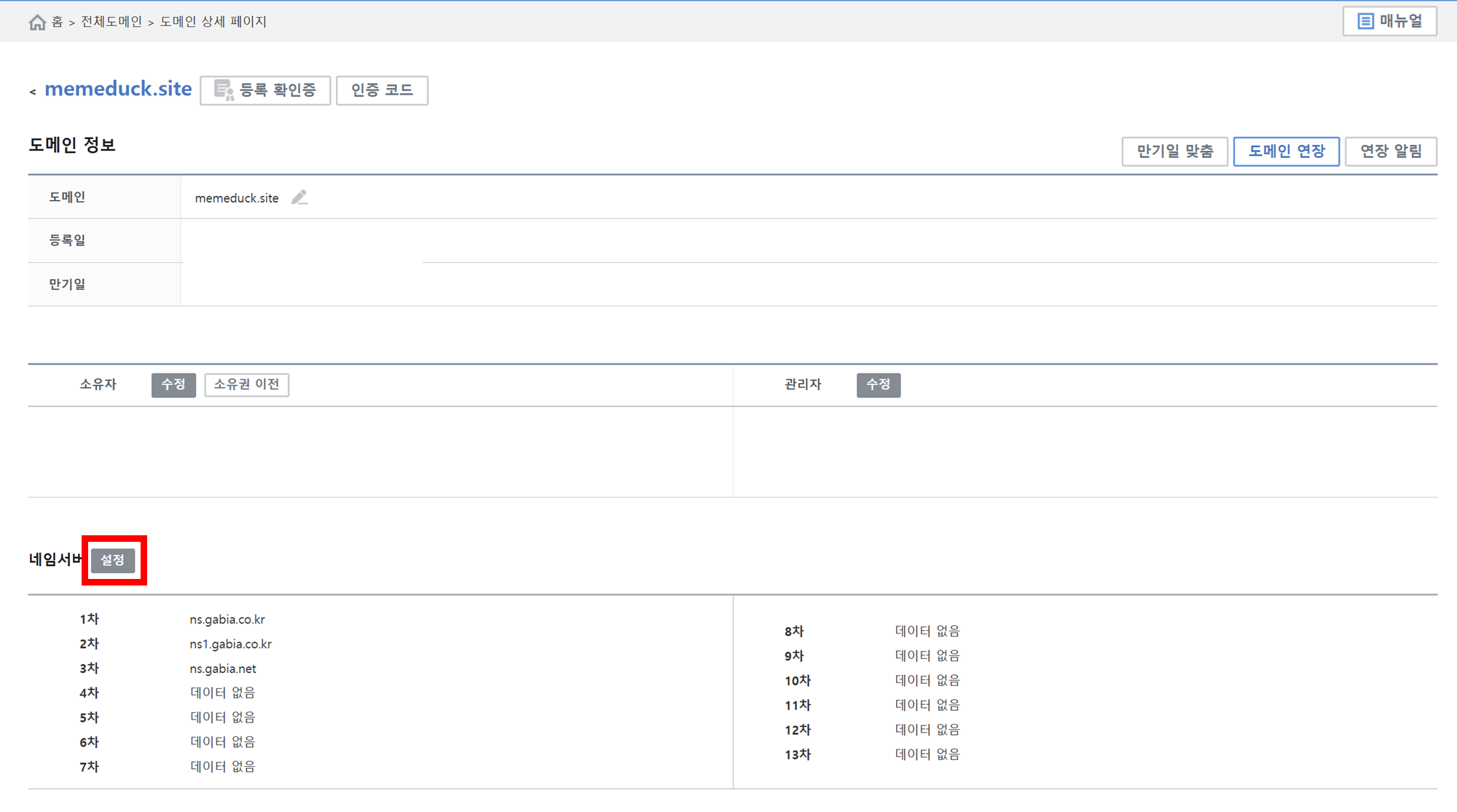
Task: Click the home icon in breadcrumb
Action: pyautogui.click(x=37, y=23)
